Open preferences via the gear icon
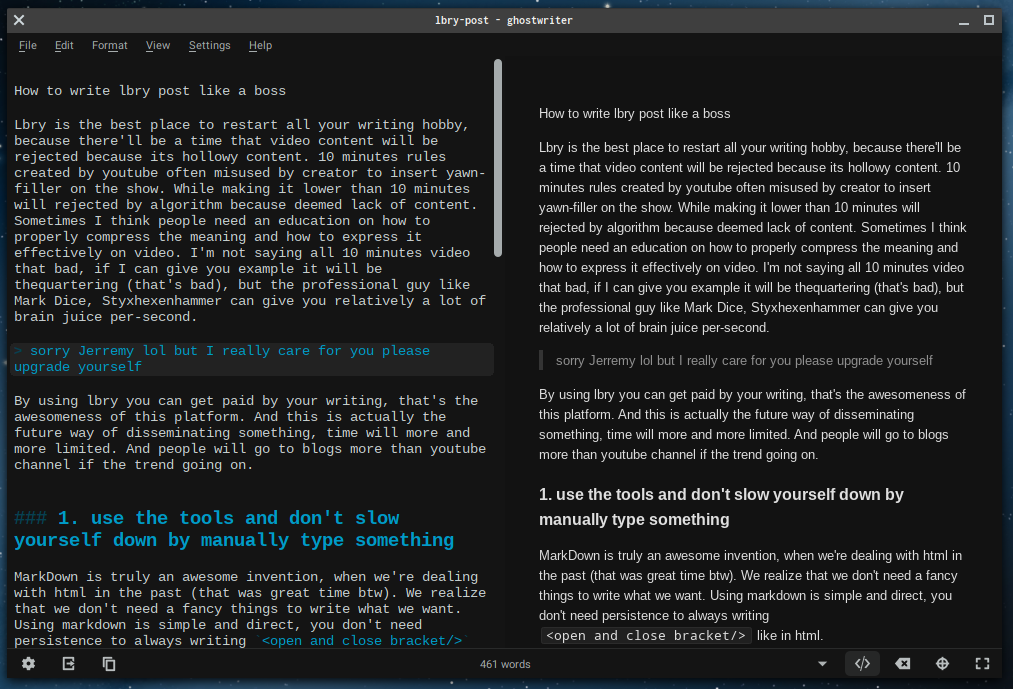The height and width of the screenshot is (689, 1013). [28, 664]
